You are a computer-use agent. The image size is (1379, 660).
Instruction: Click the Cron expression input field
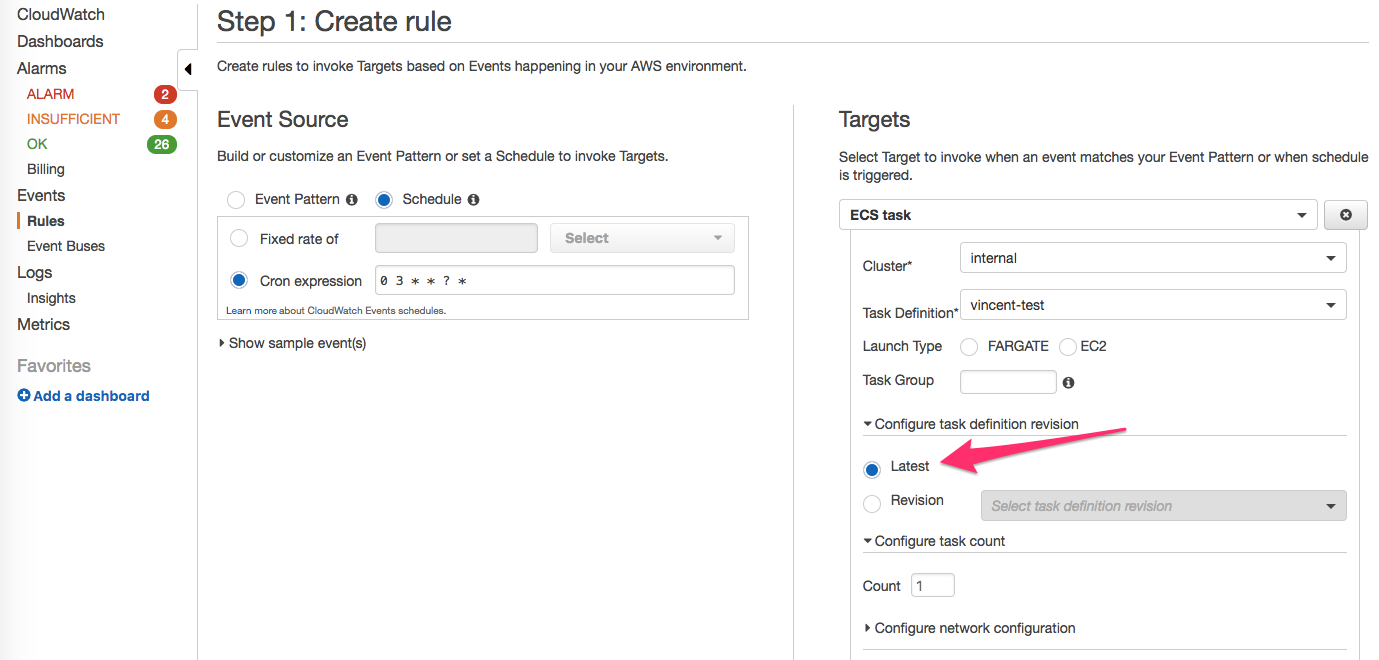pos(555,281)
